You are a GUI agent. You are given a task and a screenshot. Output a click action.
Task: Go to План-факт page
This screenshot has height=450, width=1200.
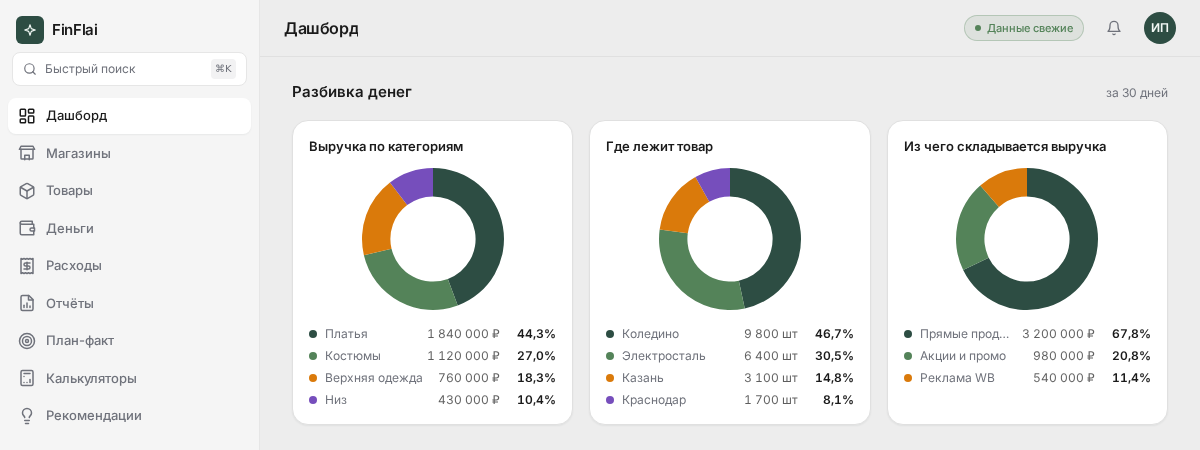point(129,341)
